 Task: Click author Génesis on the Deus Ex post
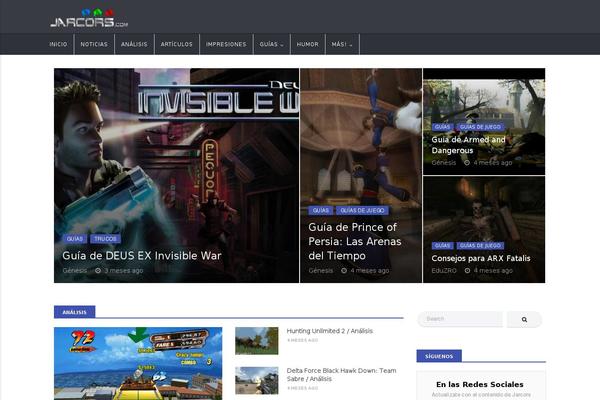(x=75, y=271)
